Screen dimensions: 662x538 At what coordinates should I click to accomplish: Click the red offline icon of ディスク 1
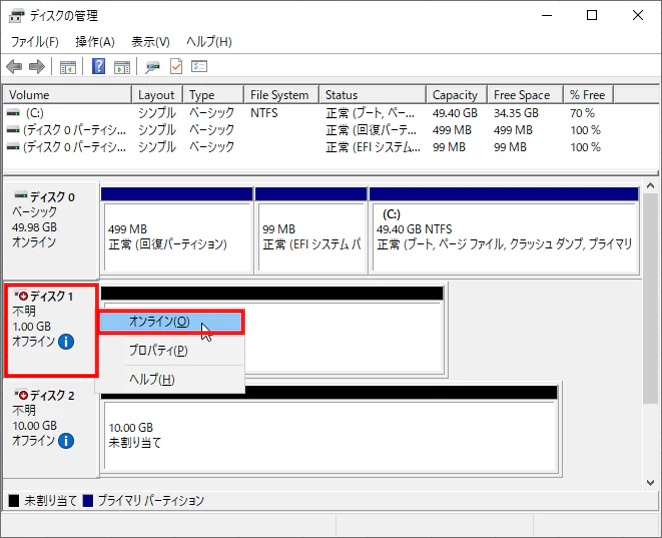click(22, 296)
